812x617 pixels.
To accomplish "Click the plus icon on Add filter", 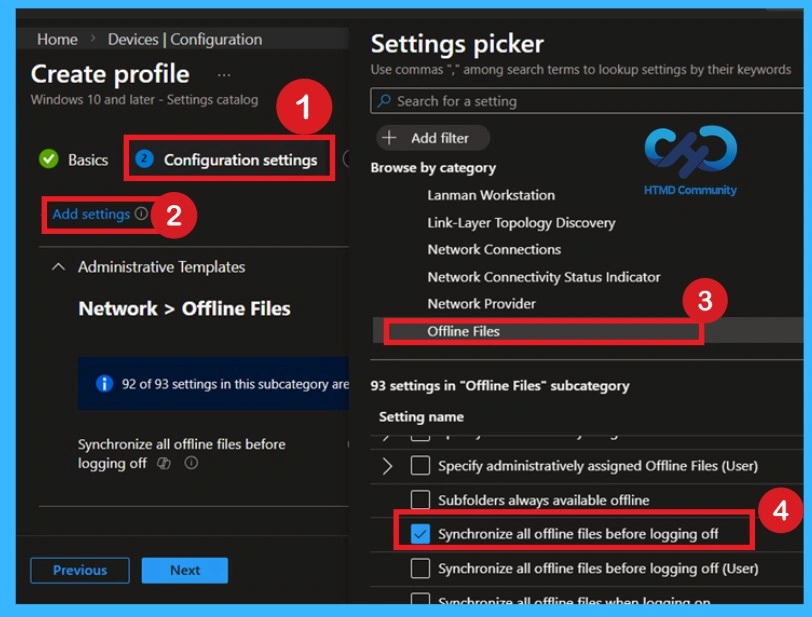I will (x=389, y=137).
